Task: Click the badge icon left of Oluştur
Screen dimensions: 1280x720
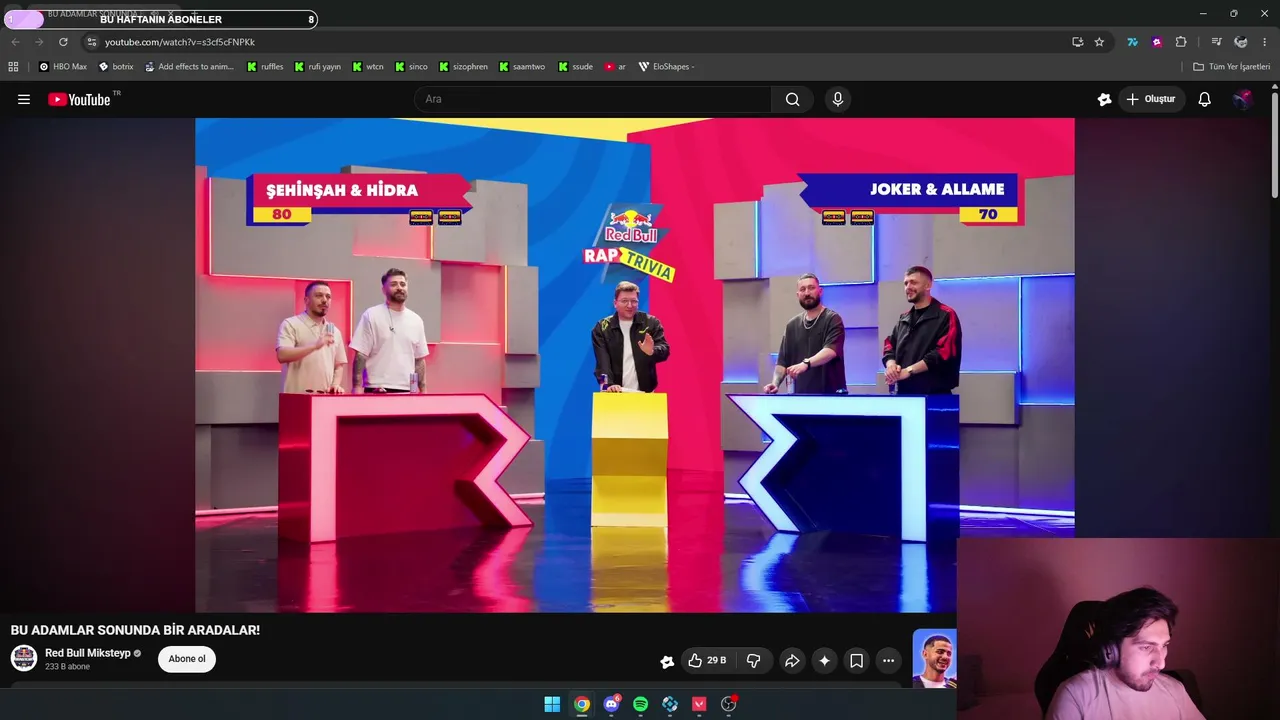Action: coord(1104,99)
